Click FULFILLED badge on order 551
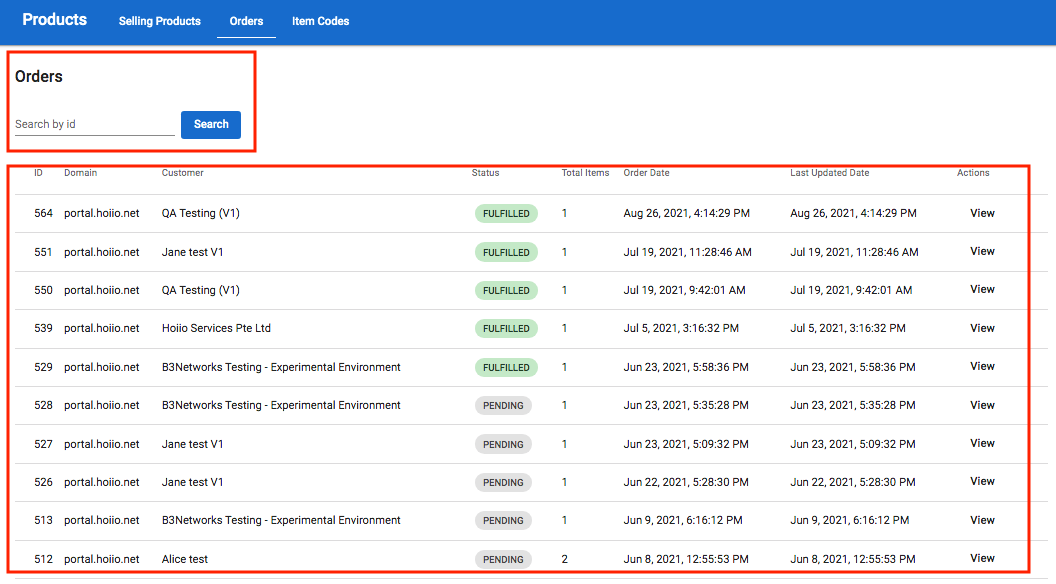Viewport: 1056px width, 584px height. point(506,252)
